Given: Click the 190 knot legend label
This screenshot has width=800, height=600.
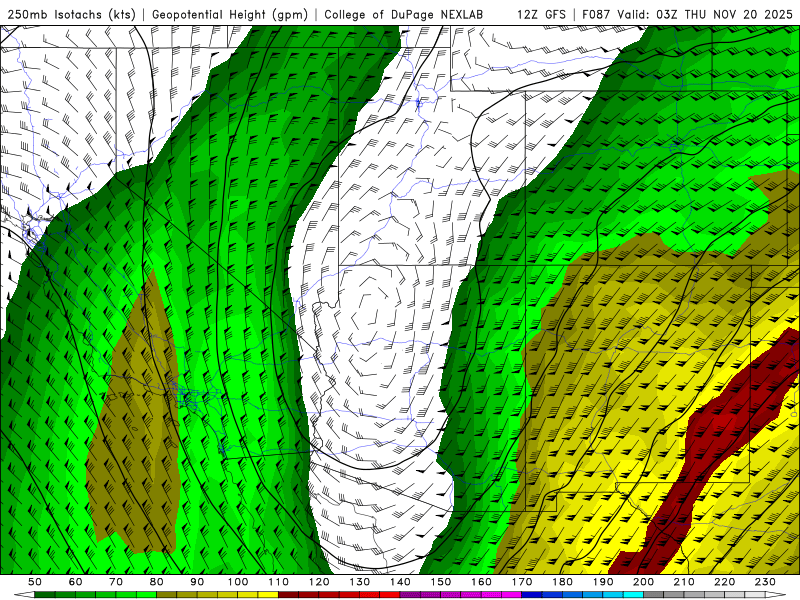Looking at the screenshot, I should (x=603, y=582).
